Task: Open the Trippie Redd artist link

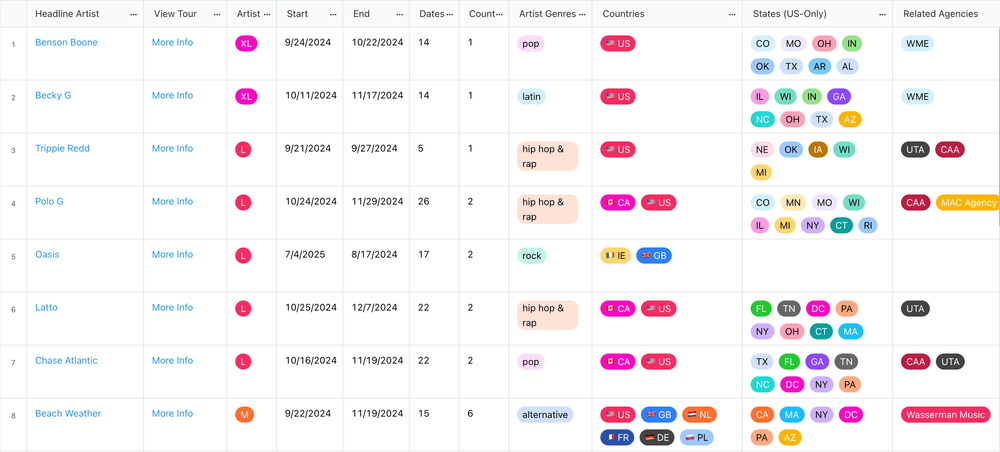Action: click(x=62, y=148)
